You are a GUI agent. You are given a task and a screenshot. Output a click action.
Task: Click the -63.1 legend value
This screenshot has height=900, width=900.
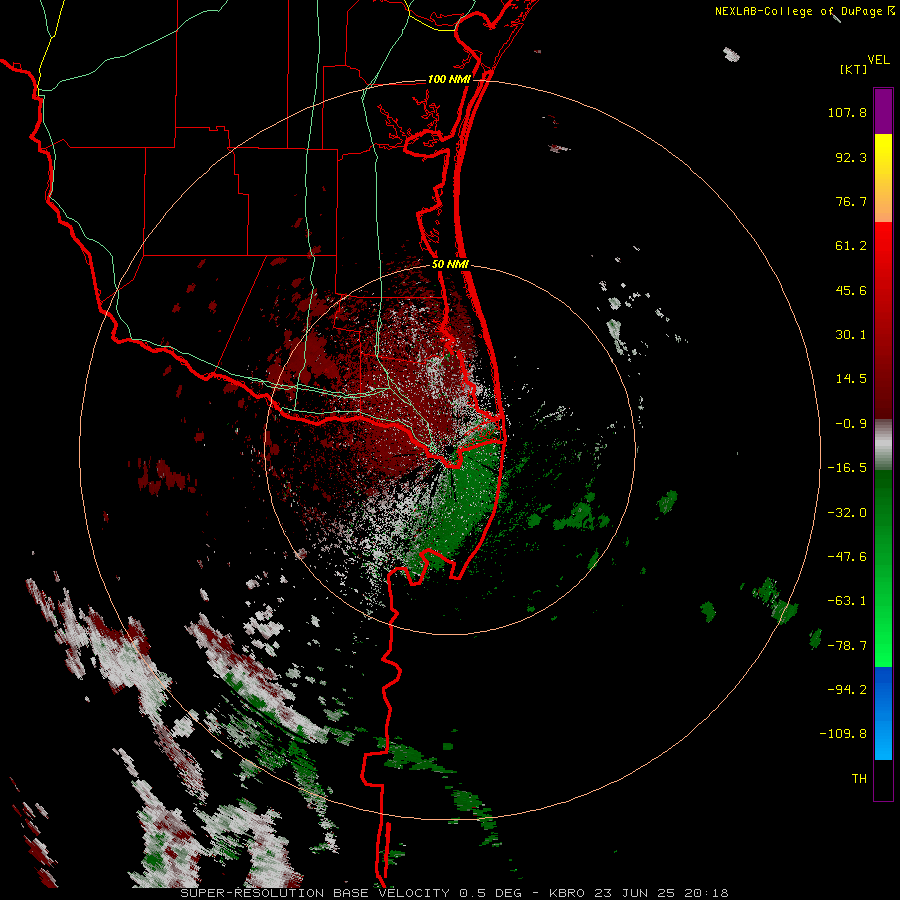(847, 601)
